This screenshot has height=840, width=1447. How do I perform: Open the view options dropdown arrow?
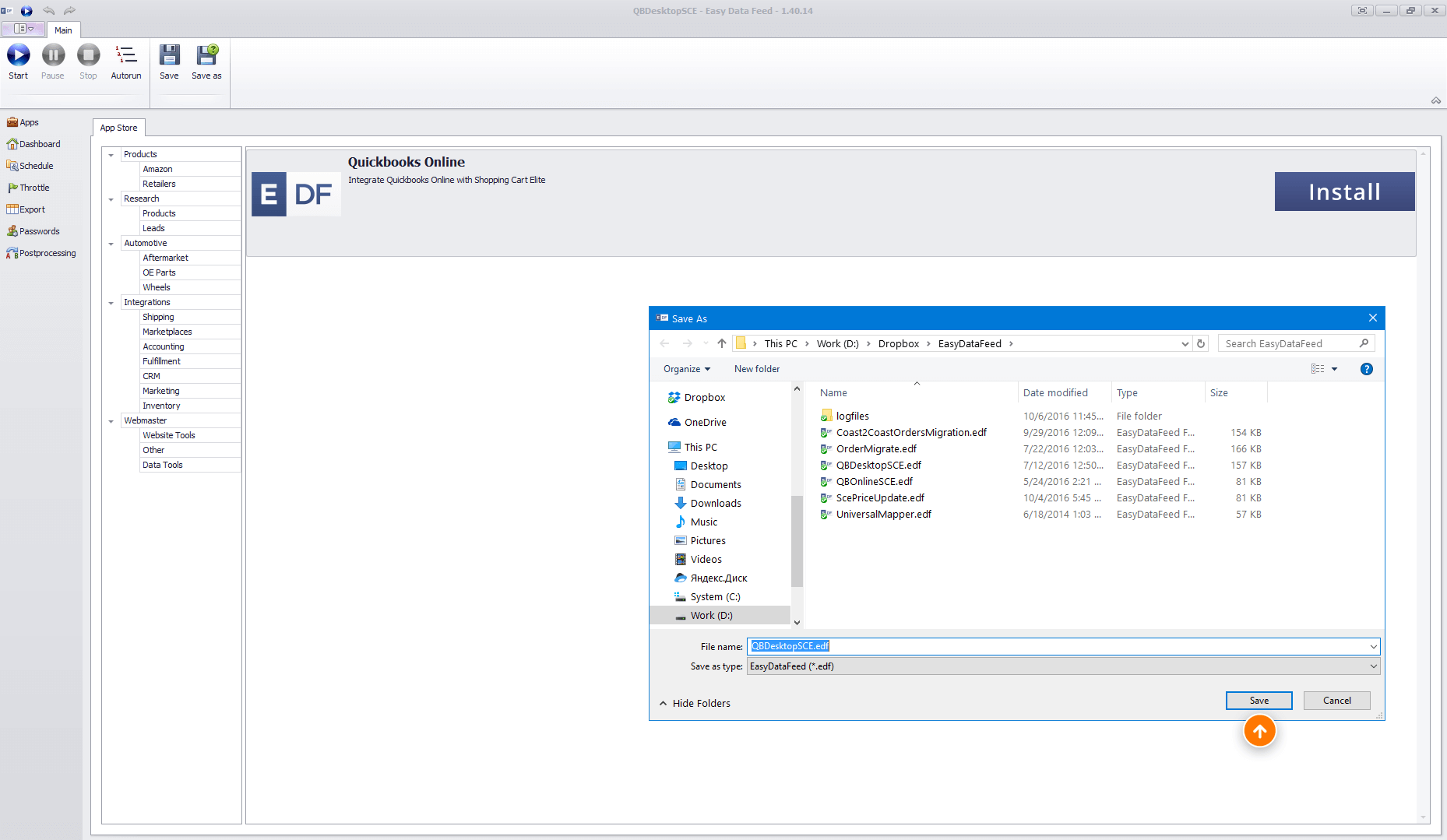coord(1334,369)
